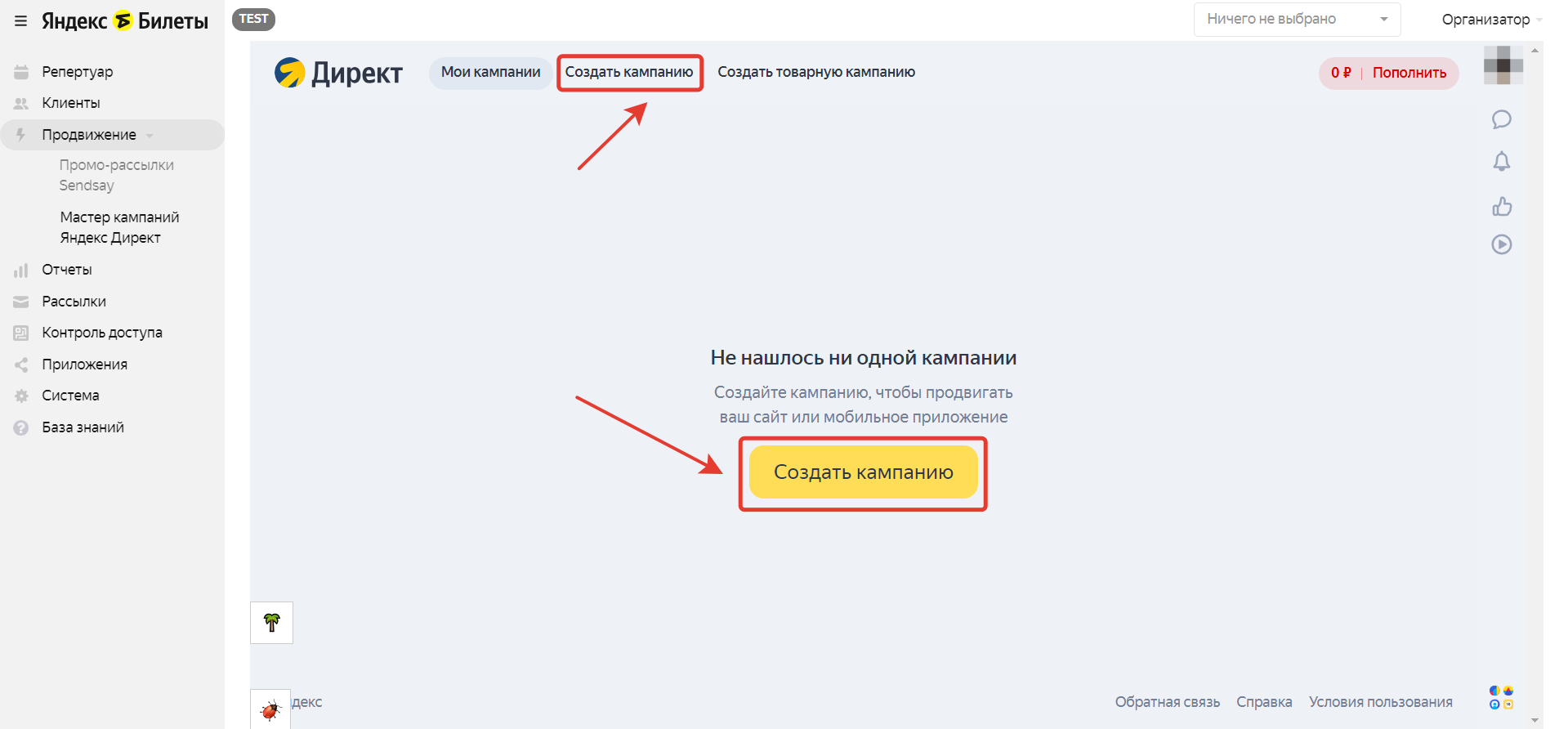The height and width of the screenshot is (729, 1568).
Task: Open the chat speech bubble icon
Action: [1502, 120]
